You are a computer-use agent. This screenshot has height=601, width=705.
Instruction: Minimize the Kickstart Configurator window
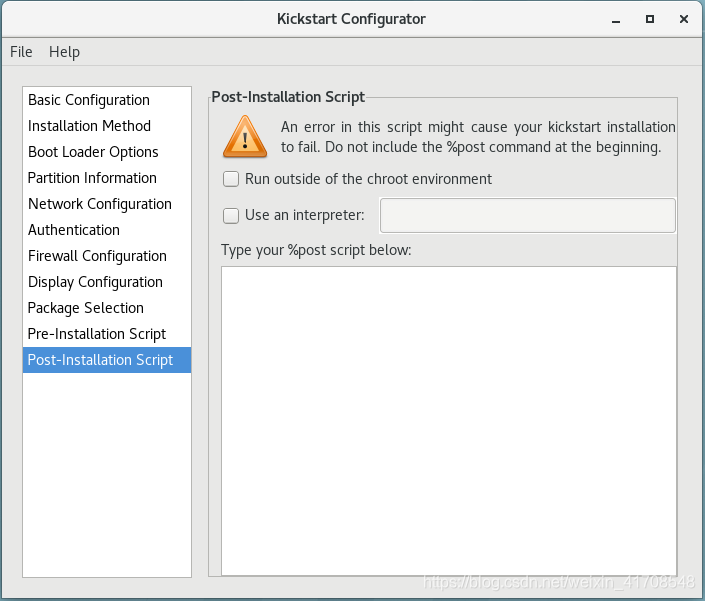[x=616, y=19]
